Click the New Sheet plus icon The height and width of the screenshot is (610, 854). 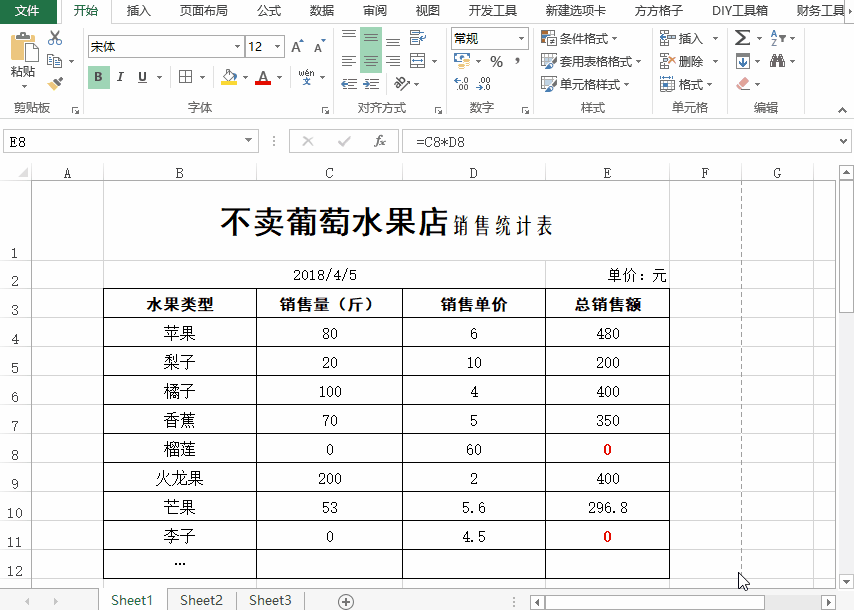346,601
